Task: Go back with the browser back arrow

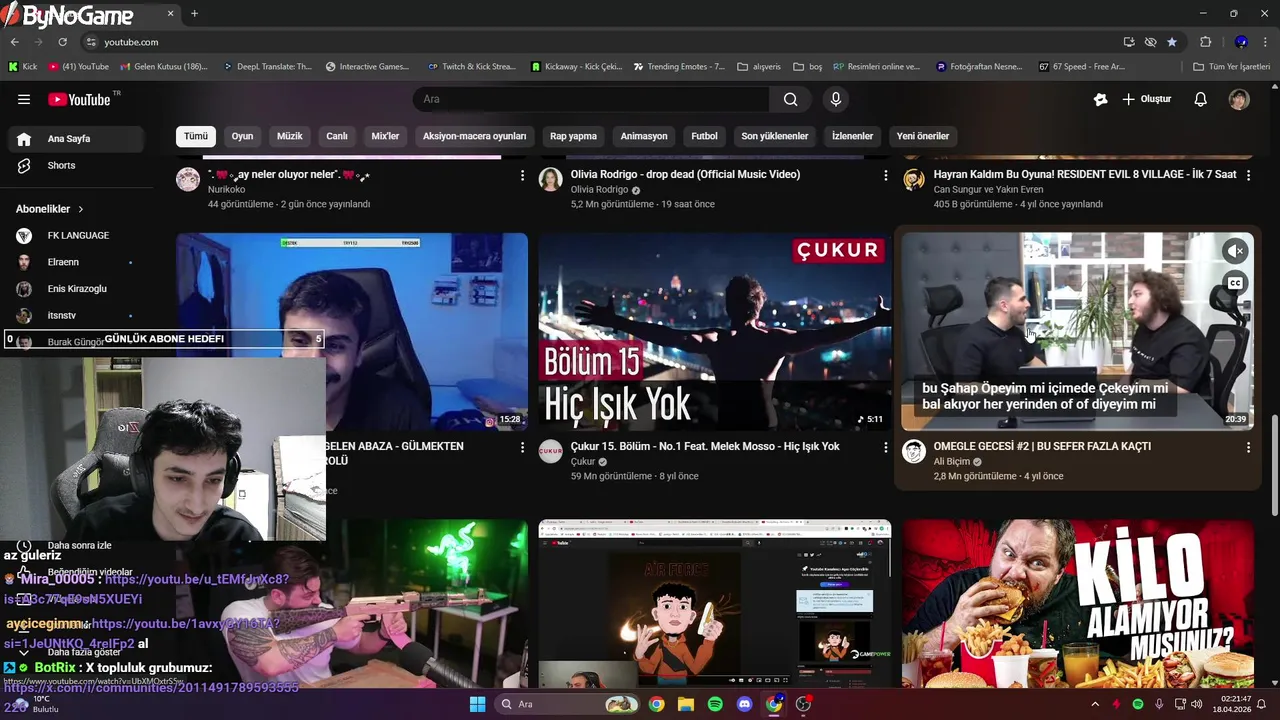Action: point(14,42)
